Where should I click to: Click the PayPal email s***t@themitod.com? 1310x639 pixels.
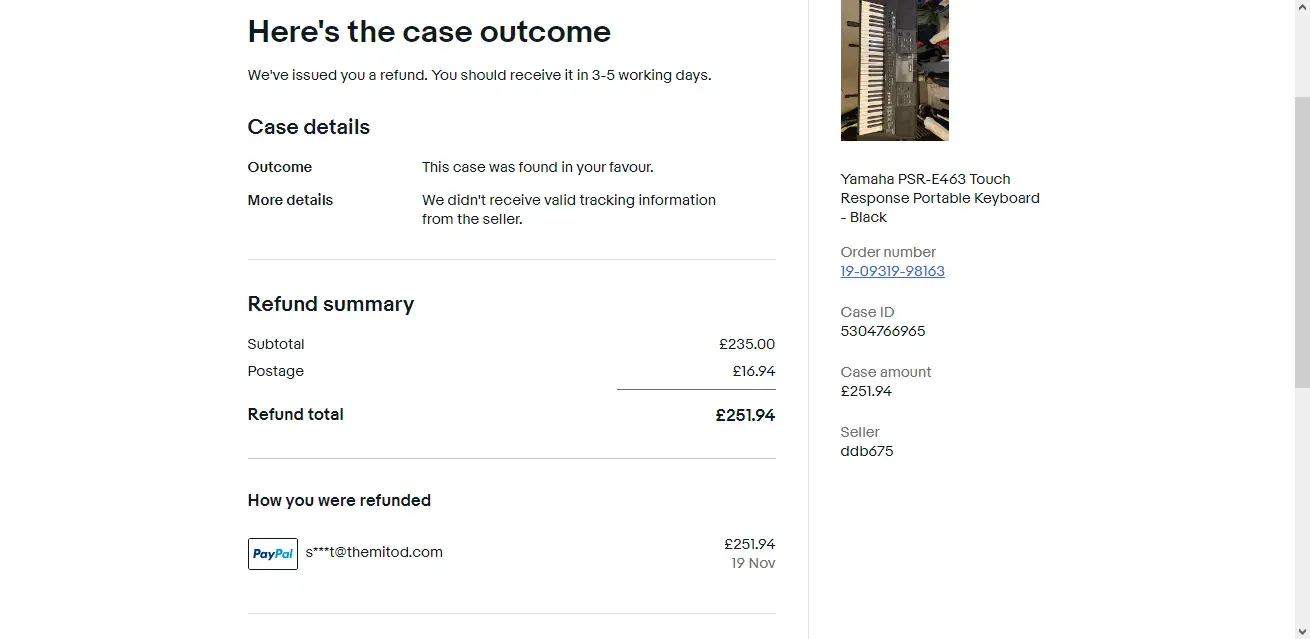(374, 552)
